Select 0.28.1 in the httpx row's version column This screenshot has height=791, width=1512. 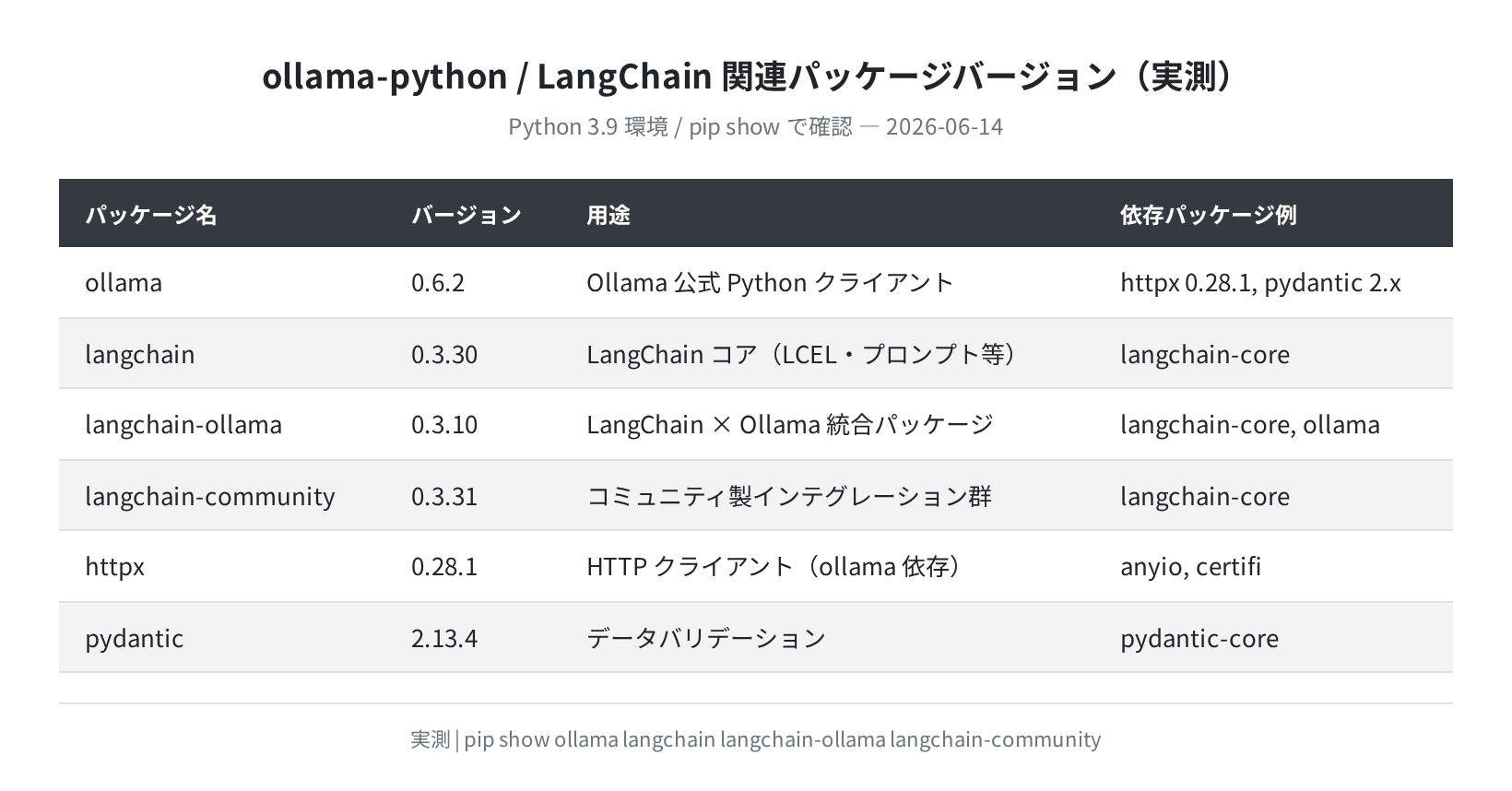[444, 566]
